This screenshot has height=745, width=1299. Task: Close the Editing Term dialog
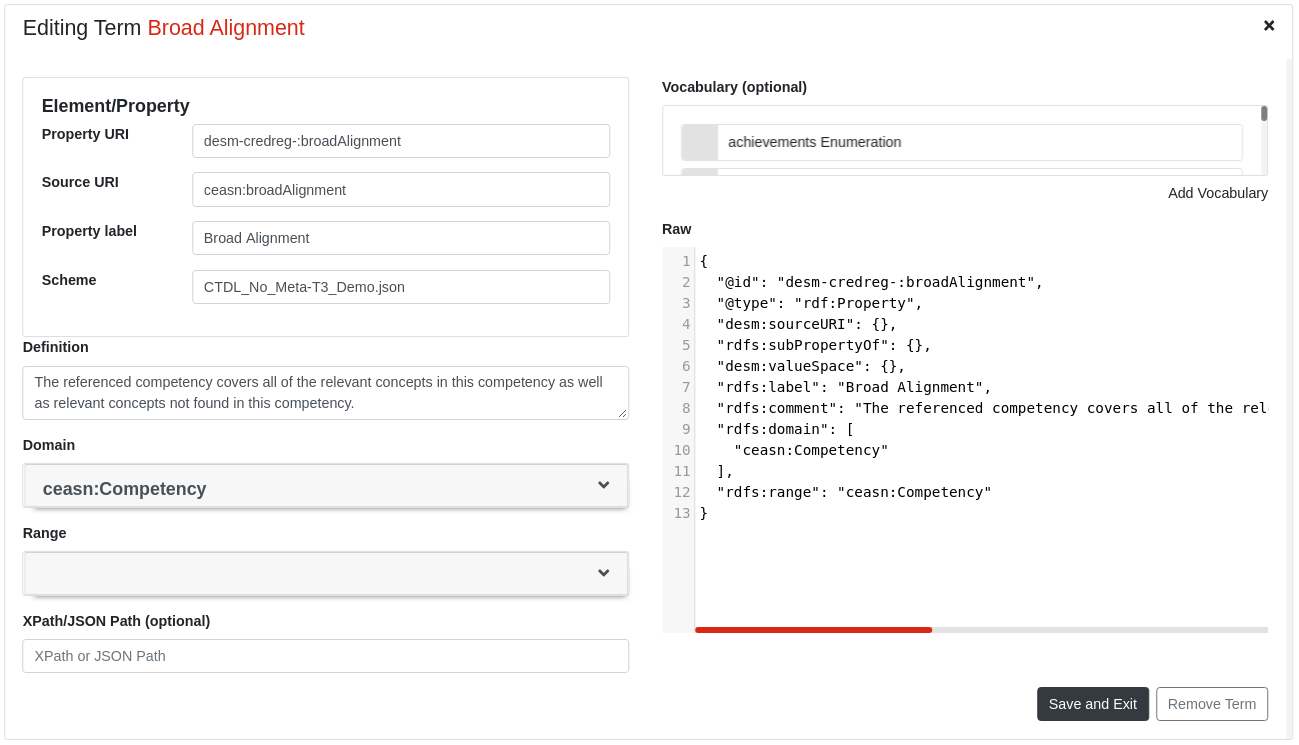(x=1269, y=26)
